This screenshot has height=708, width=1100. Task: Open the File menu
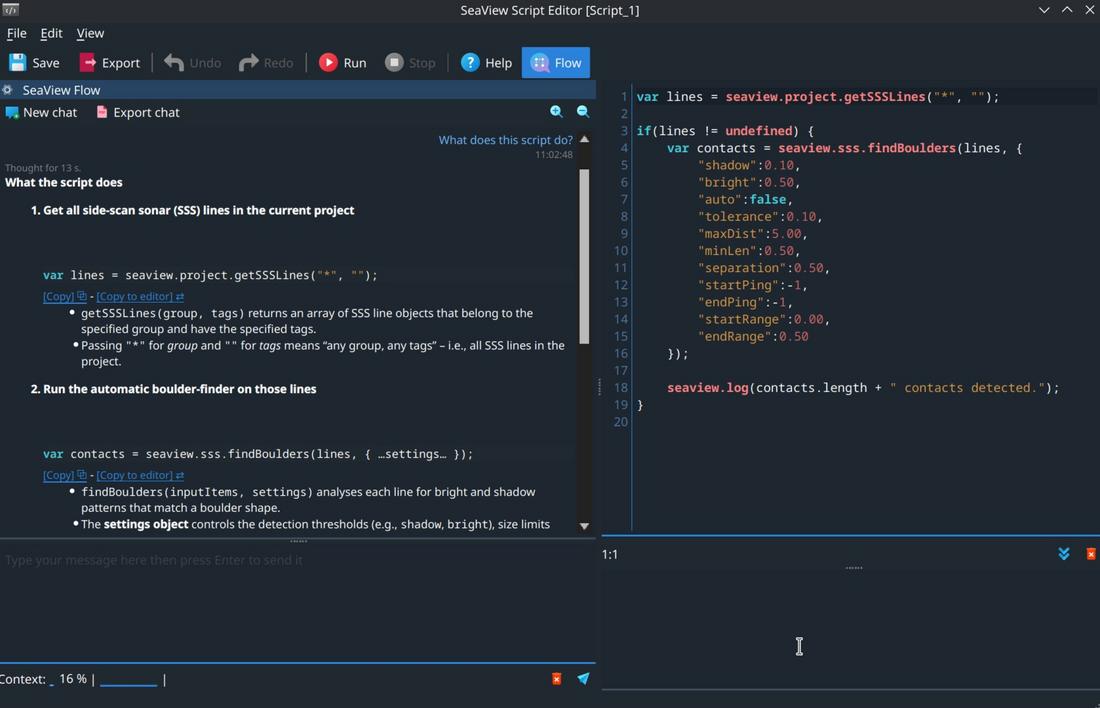point(17,33)
